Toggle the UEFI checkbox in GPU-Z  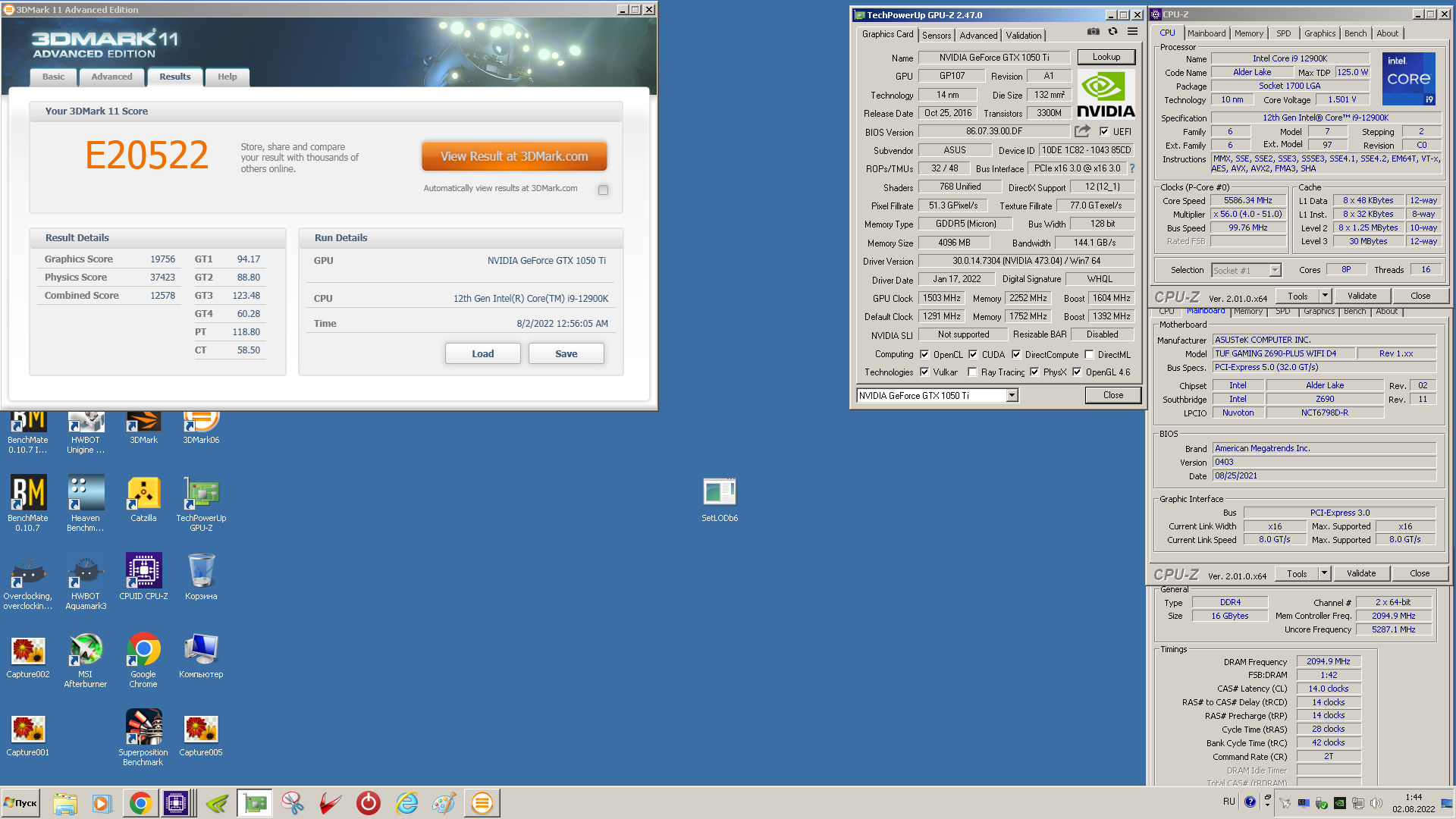[1104, 131]
